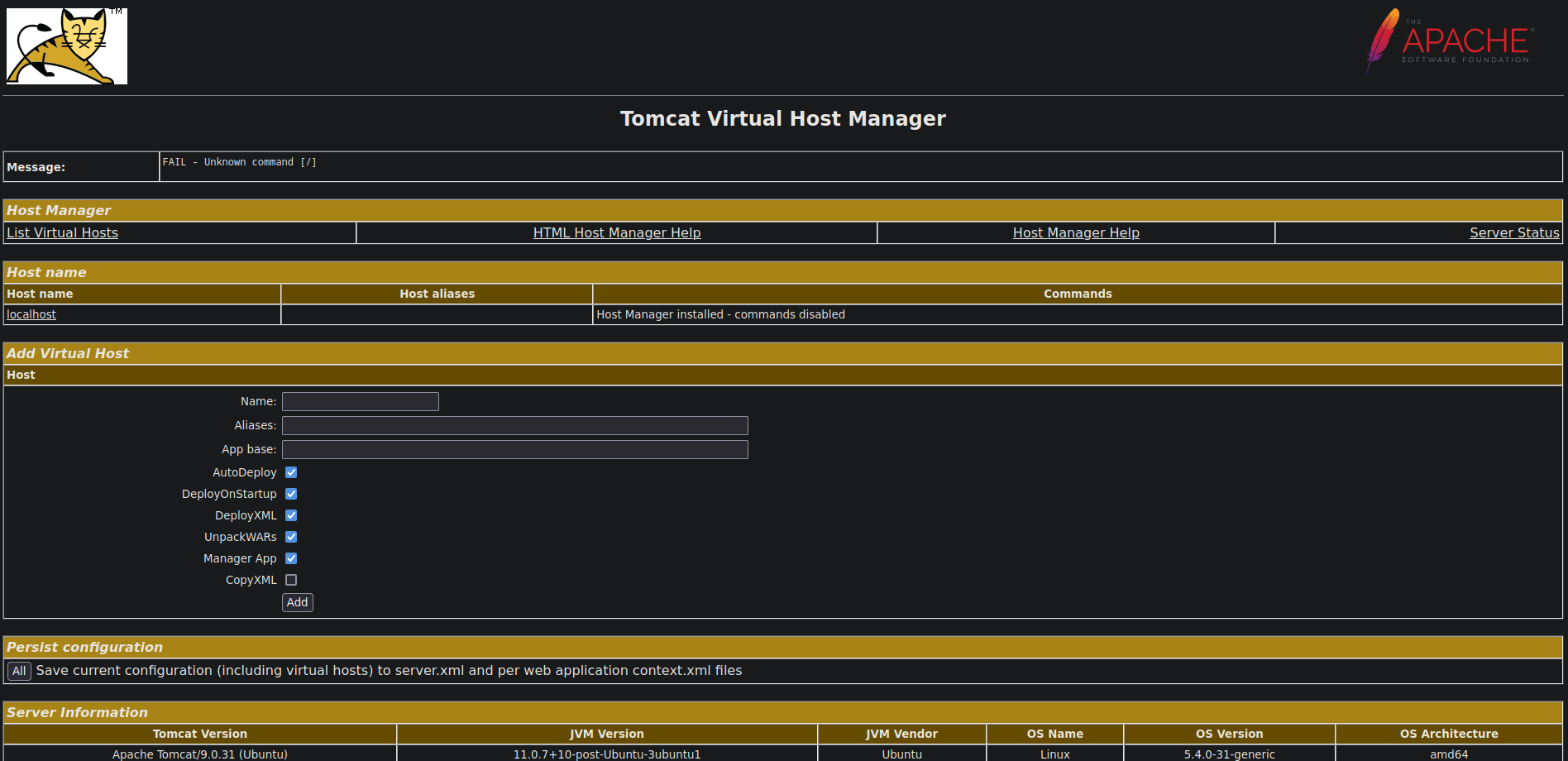Image resolution: width=1568 pixels, height=761 pixels.
Task: Open Host Manager Help link
Action: pos(1076,233)
